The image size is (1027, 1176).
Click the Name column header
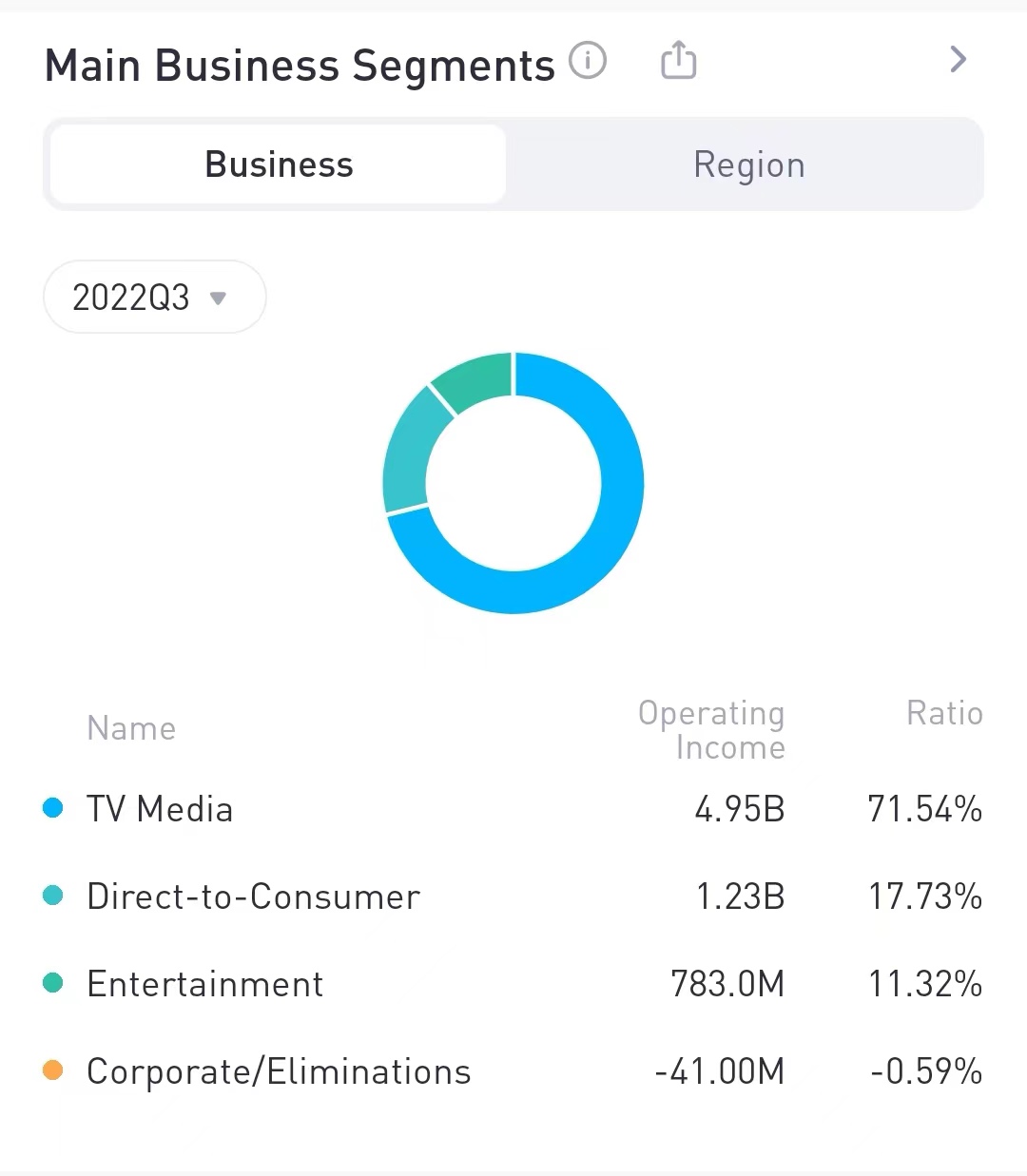tap(131, 728)
